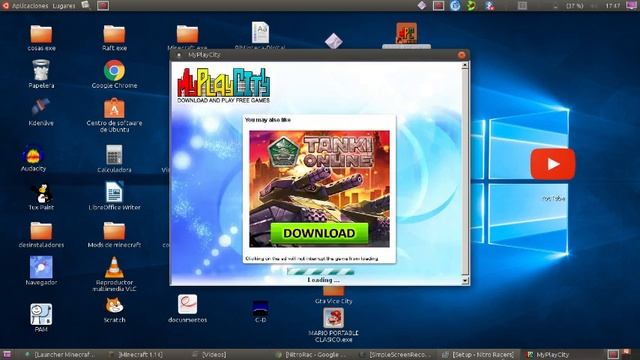Open the Gta Vice City icon
The height and width of the screenshot is (360, 640).
(x=333, y=291)
